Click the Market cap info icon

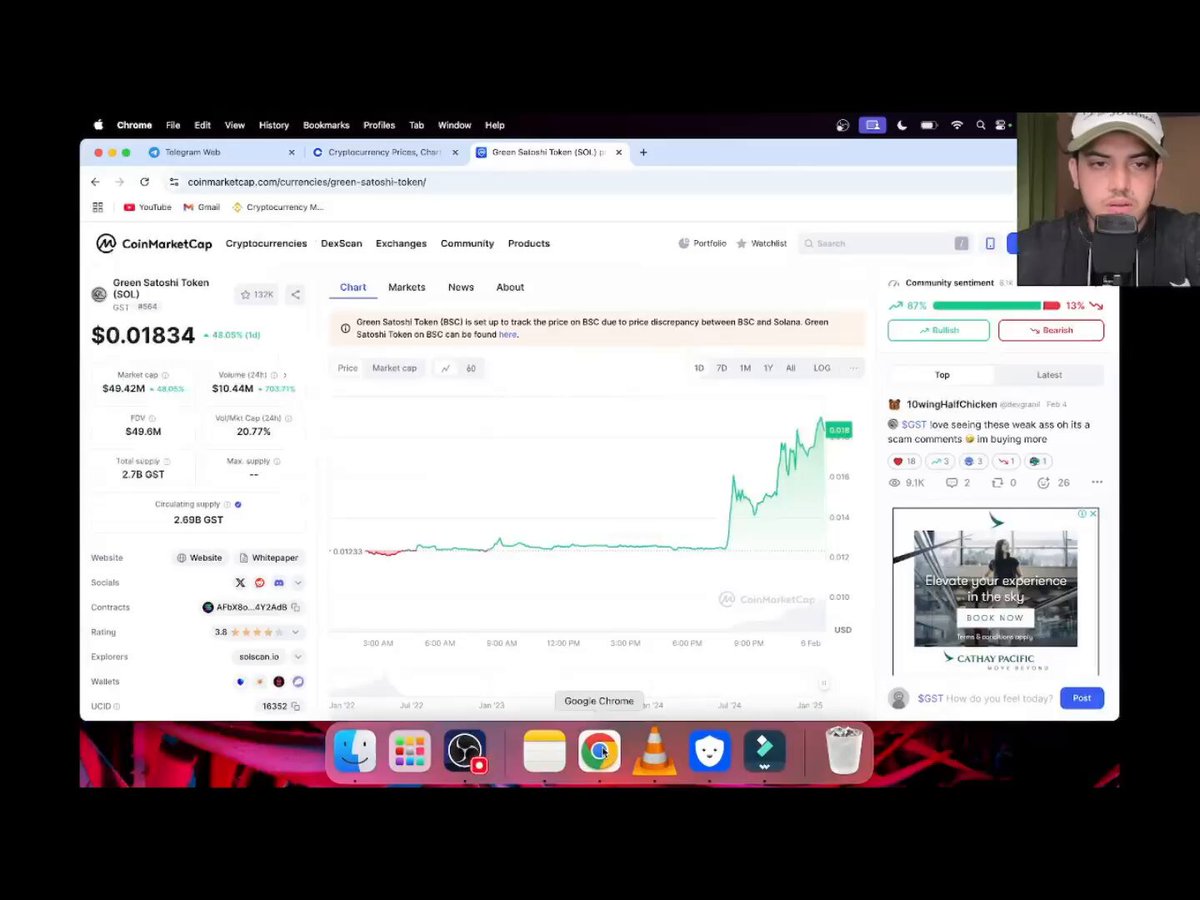pyautogui.click(x=166, y=375)
